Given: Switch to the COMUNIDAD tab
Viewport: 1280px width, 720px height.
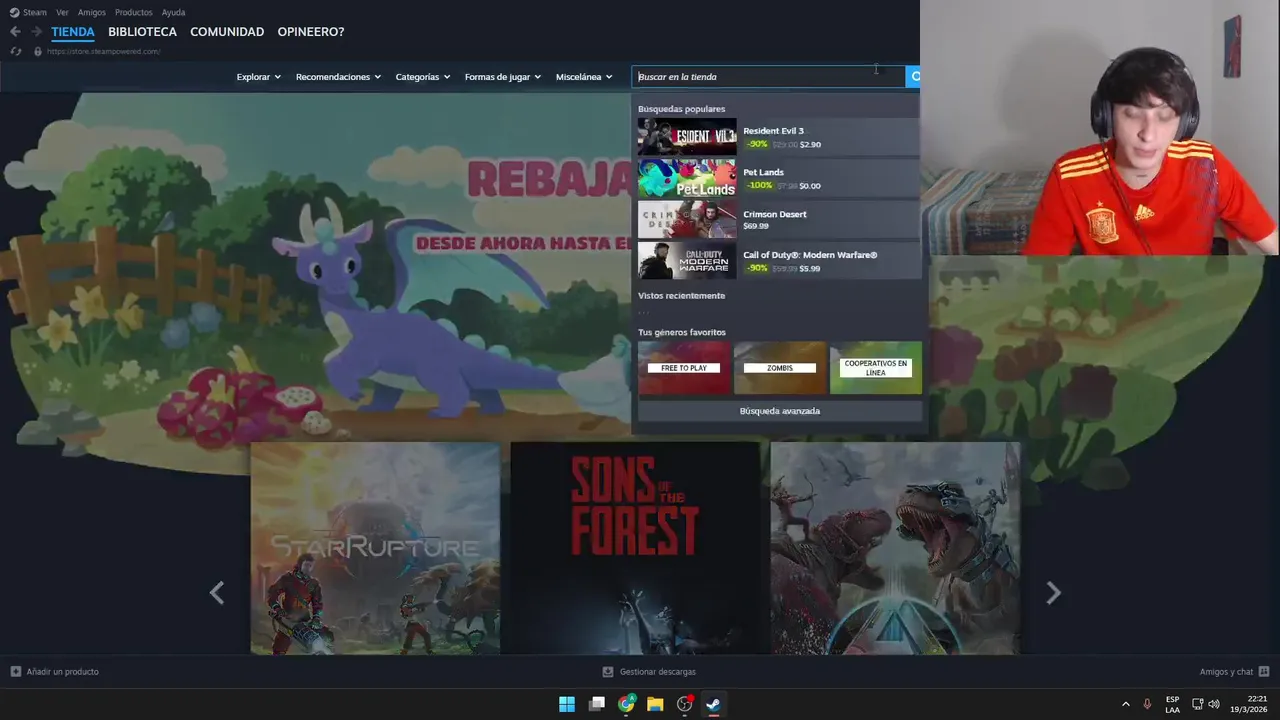Looking at the screenshot, I should coord(227,32).
